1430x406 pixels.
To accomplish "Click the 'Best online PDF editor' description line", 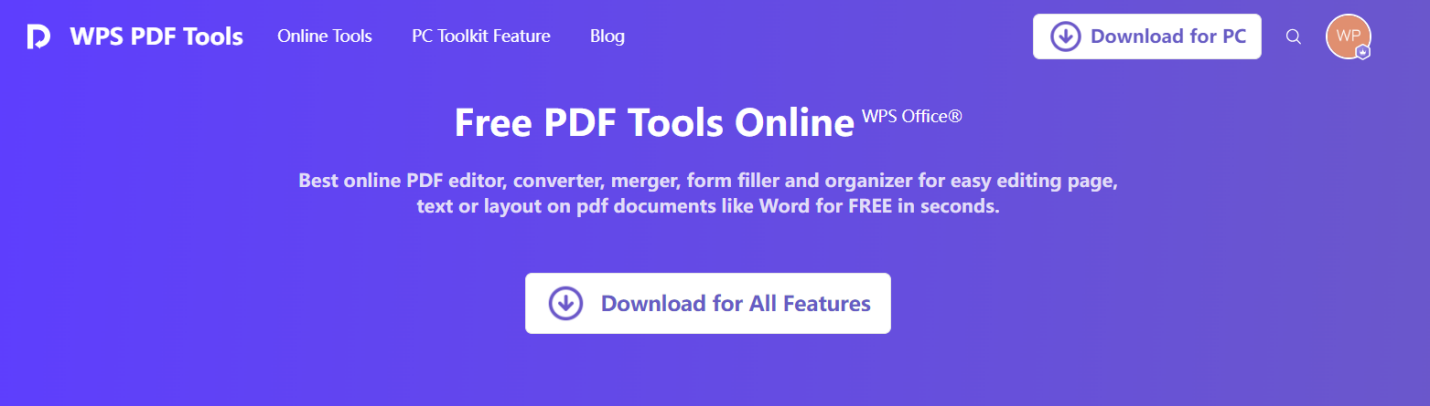I will [x=708, y=181].
